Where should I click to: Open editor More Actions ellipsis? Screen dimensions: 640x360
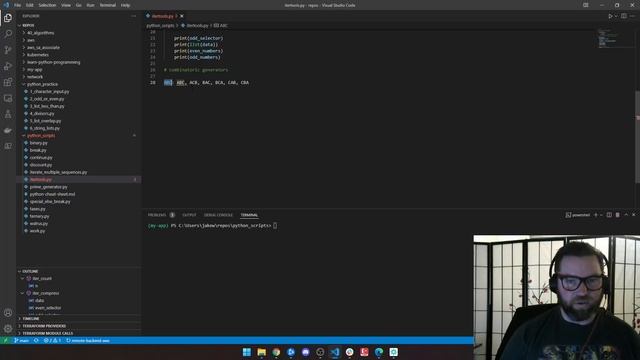(633, 16)
